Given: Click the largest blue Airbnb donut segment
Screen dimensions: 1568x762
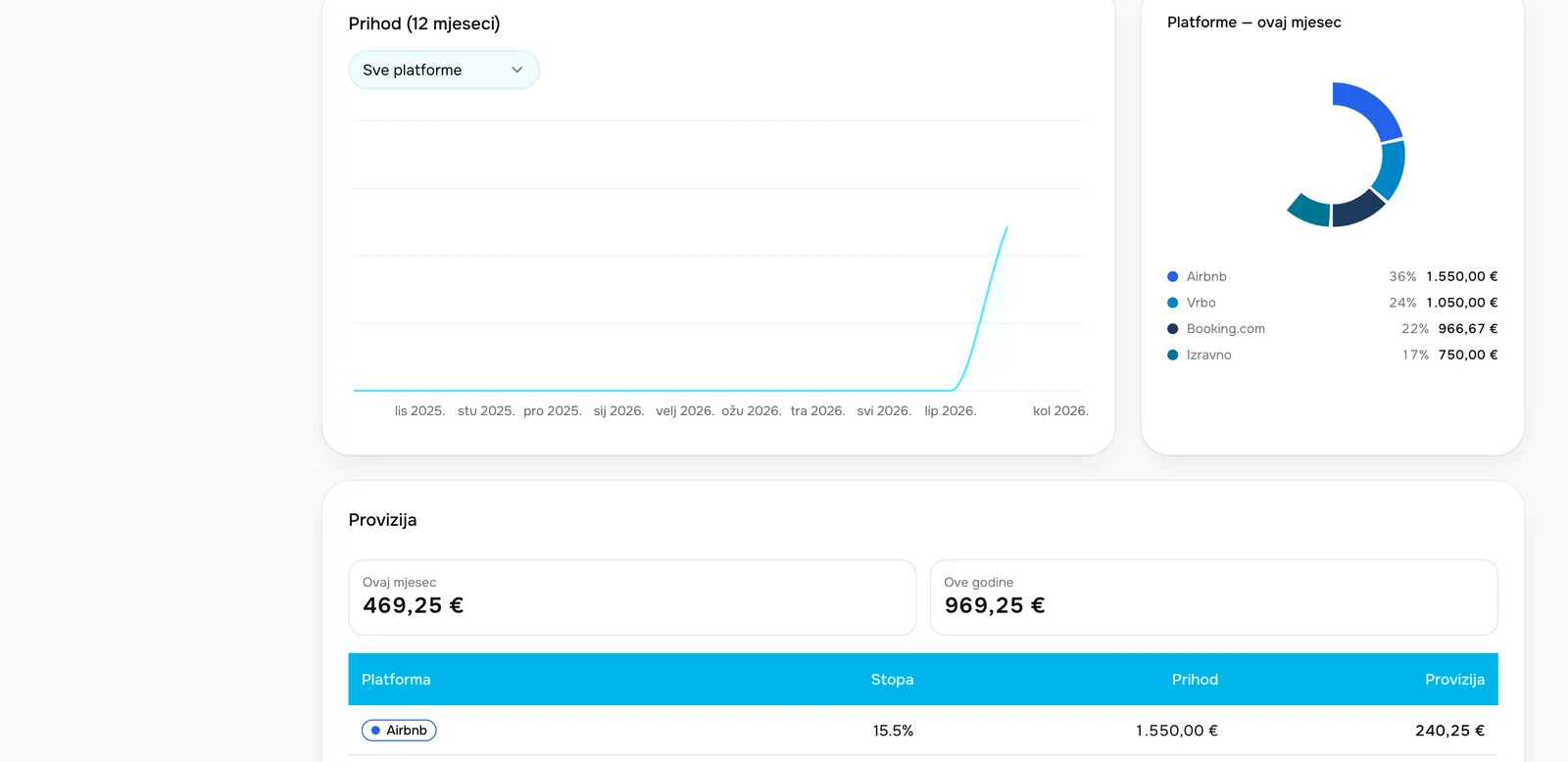Looking at the screenshot, I should point(1372,108).
